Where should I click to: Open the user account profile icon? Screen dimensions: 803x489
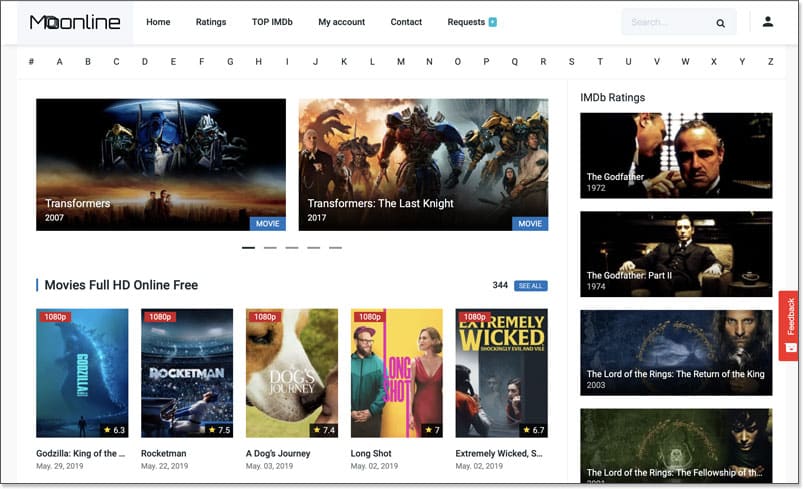coord(768,22)
